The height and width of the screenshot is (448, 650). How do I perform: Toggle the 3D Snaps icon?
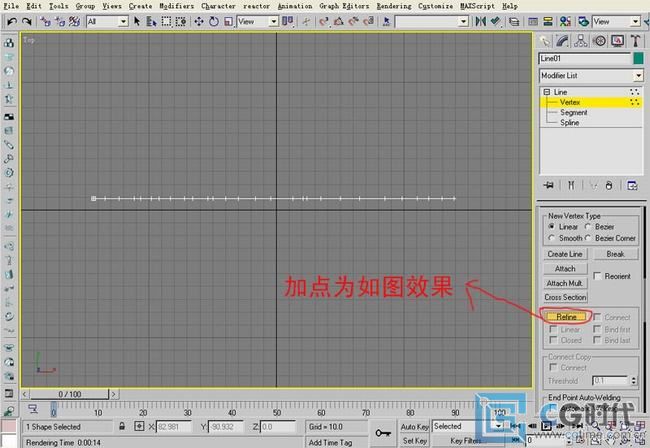[324, 21]
